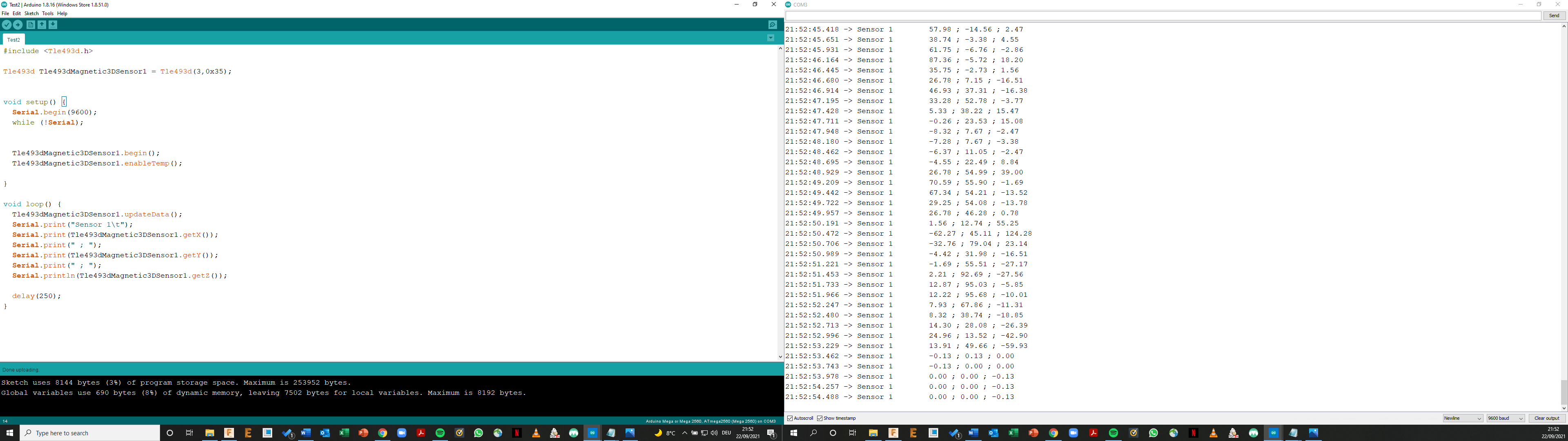
Task: Click the Verify sketch checkmark icon
Action: point(7,25)
